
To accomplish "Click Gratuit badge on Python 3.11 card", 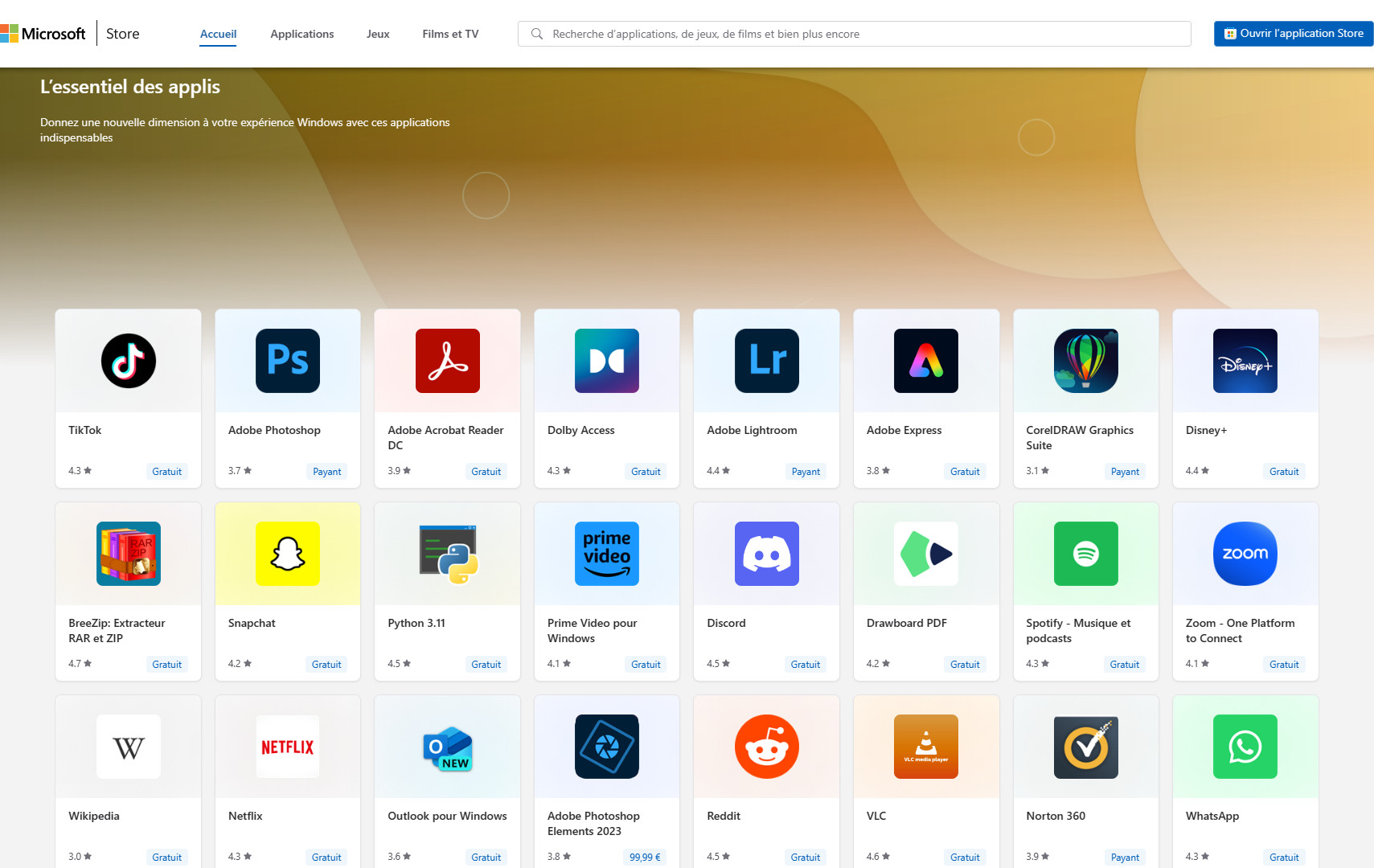I will point(486,665).
